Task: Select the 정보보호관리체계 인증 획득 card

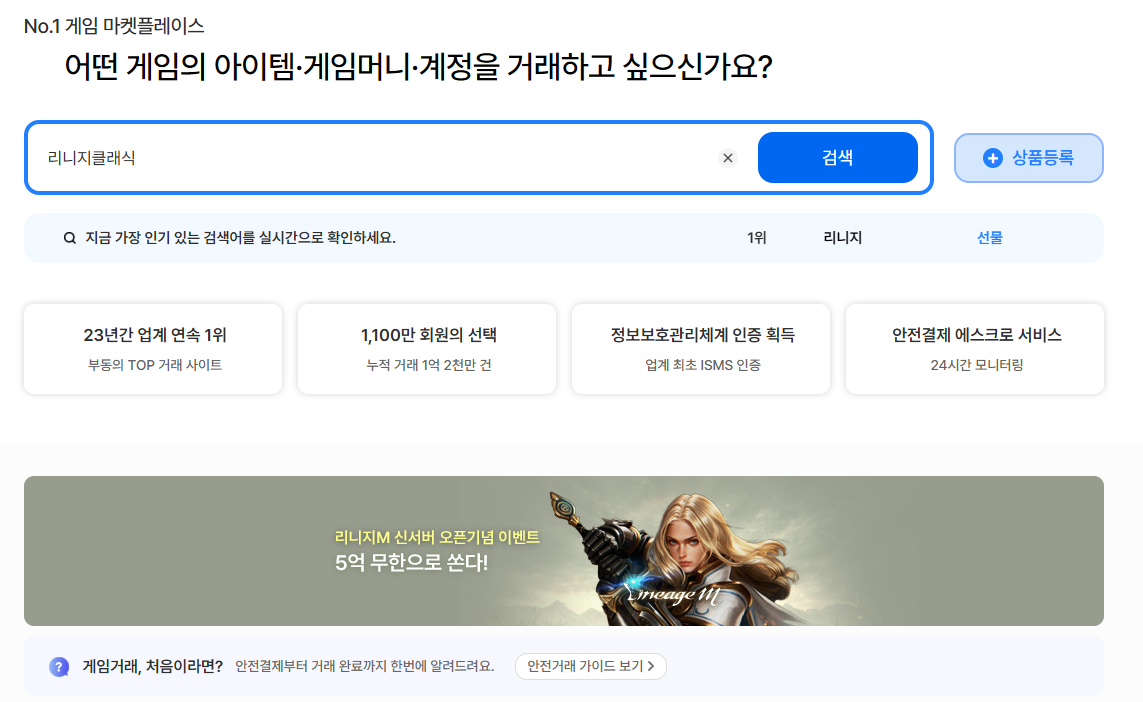Action: [701, 349]
